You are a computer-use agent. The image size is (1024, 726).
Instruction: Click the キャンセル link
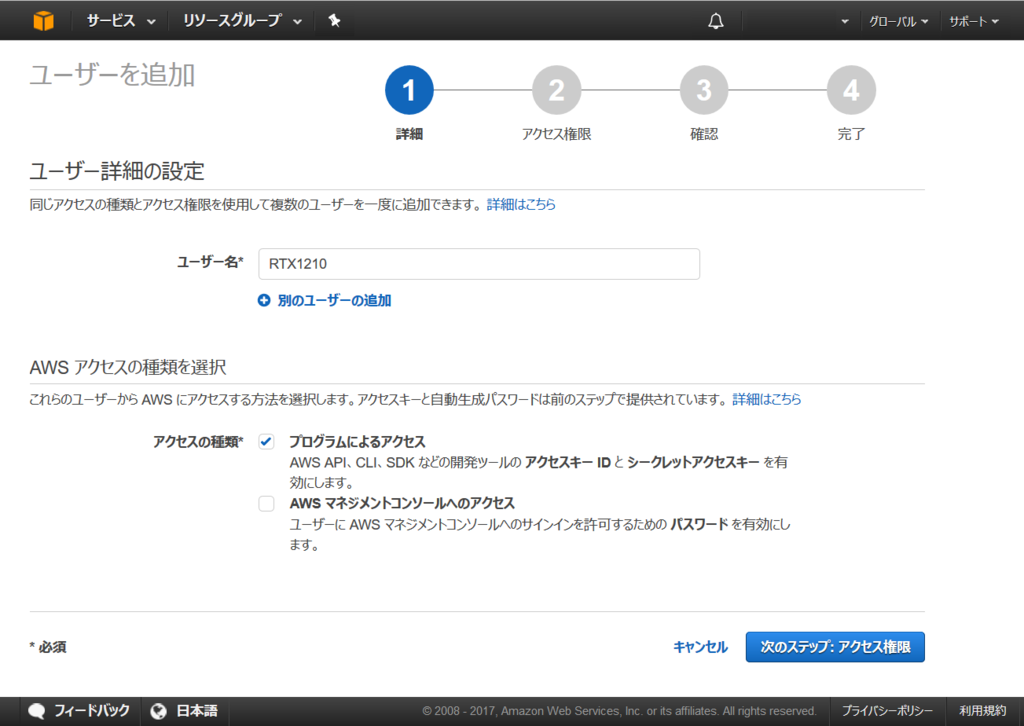pos(700,647)
